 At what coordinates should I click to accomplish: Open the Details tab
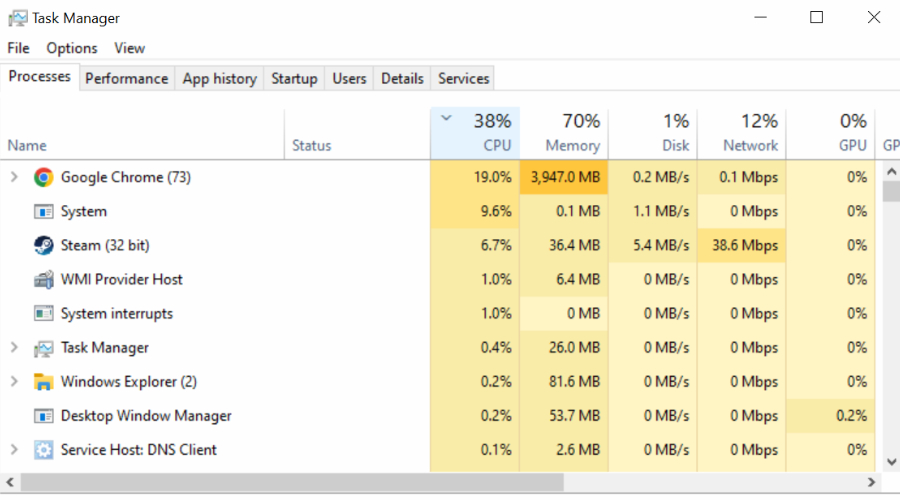(x=402, y=79)
